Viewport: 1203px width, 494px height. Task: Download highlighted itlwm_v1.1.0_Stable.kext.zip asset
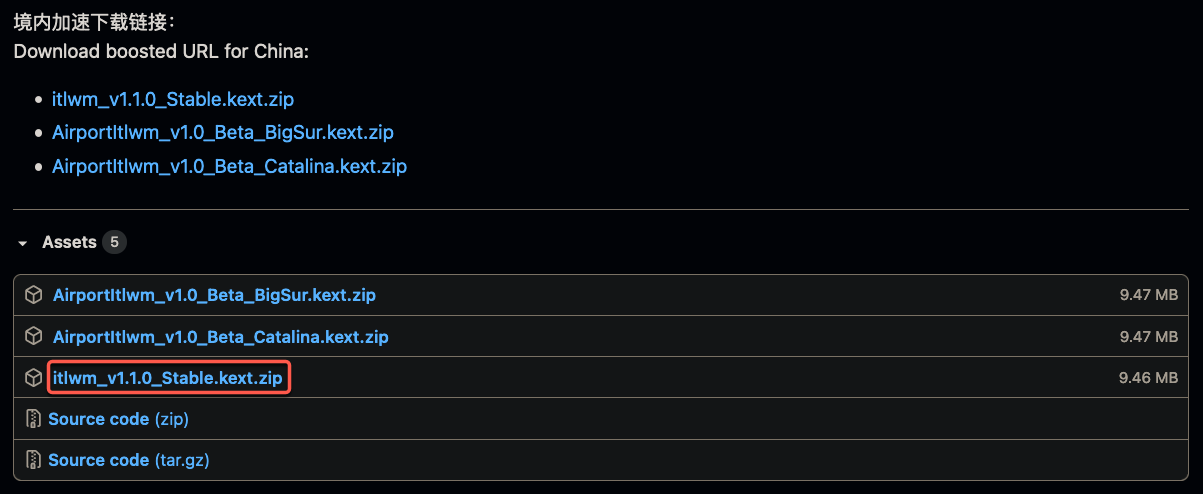coord(169,378)
